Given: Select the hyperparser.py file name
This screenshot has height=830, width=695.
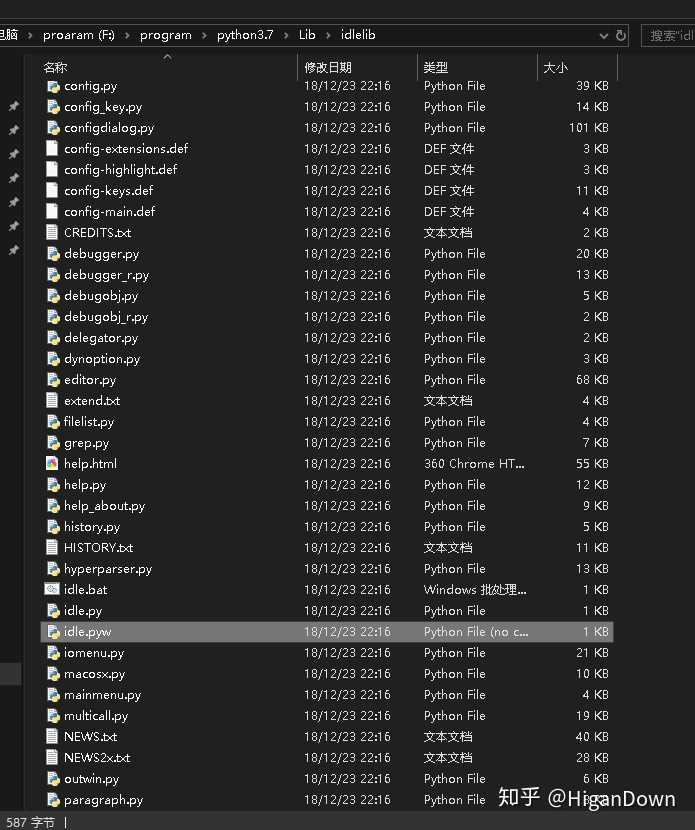Looking at the screenshot, I should pos(108,569).
